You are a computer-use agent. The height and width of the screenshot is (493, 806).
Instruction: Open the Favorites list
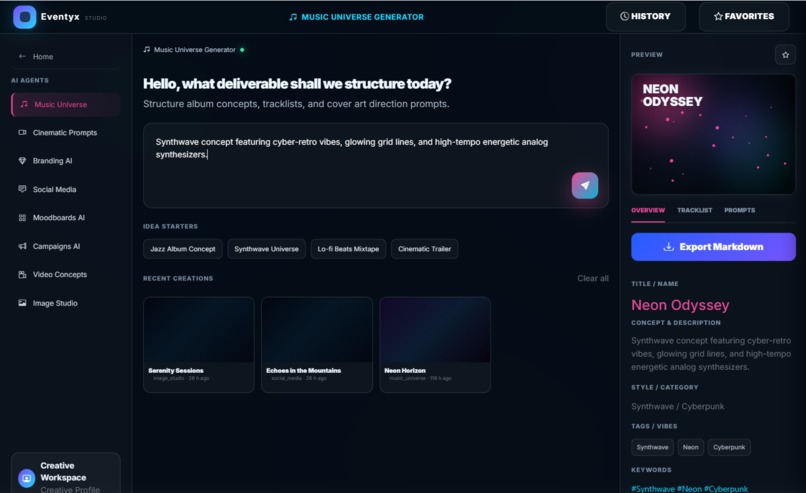click(744, 16)
